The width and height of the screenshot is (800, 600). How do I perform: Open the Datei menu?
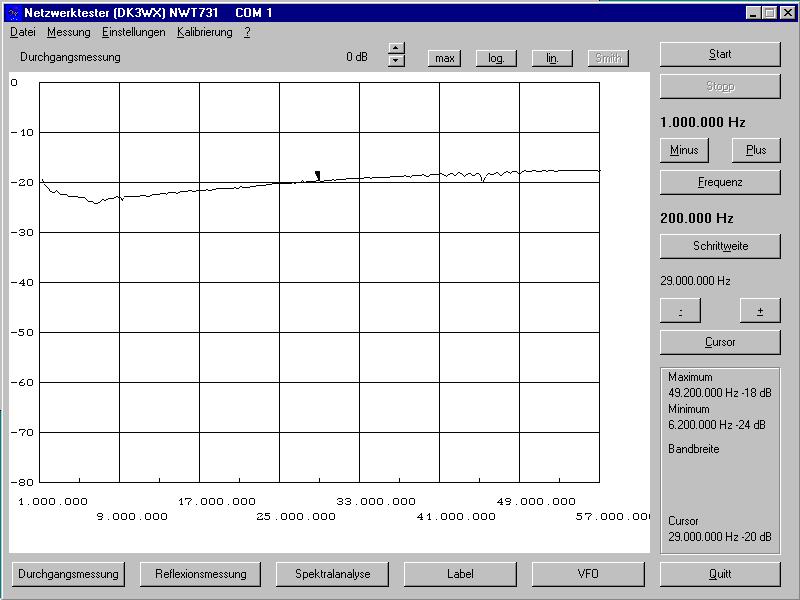click(x=22, y=32)
